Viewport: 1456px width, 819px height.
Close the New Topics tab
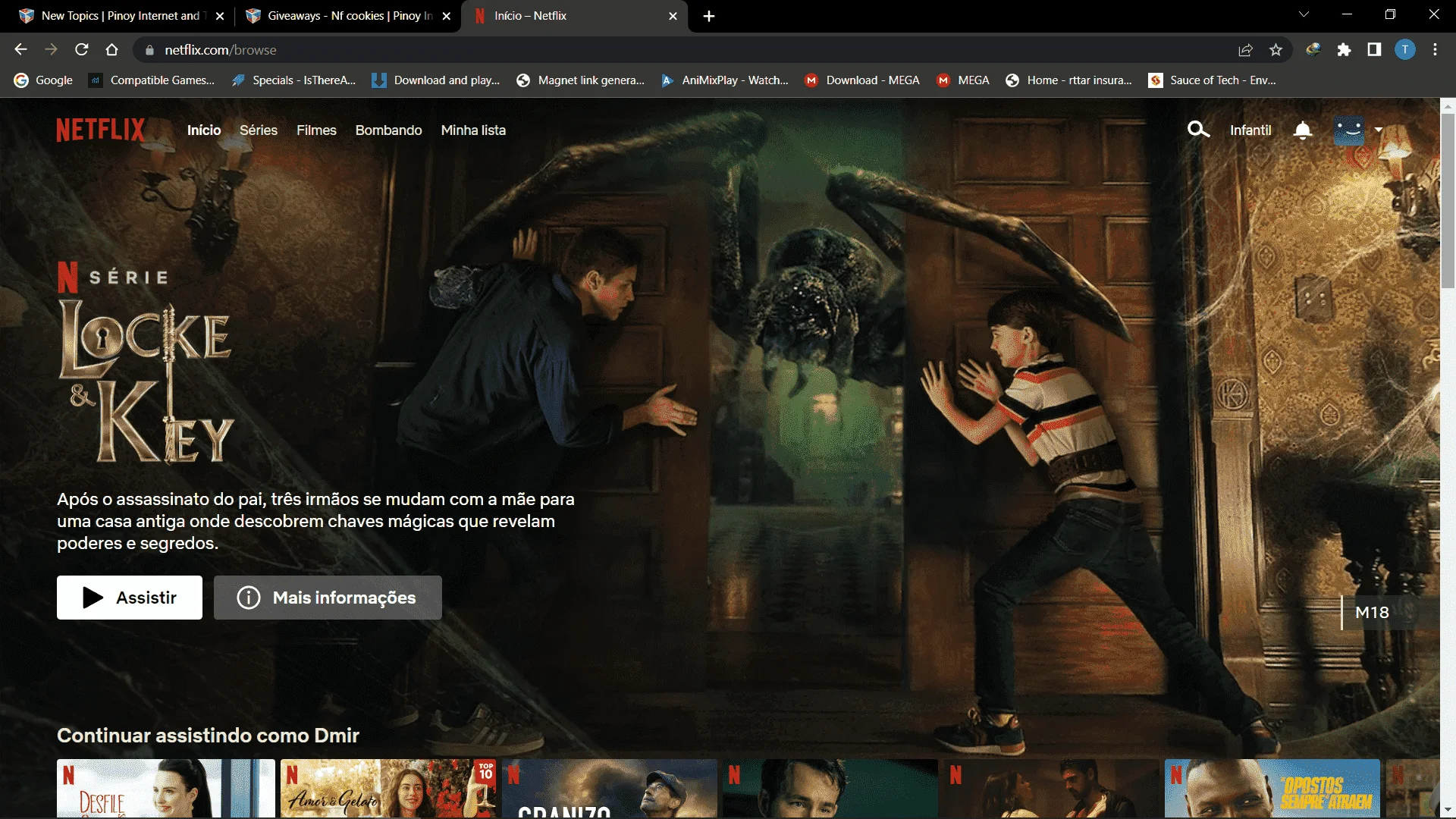pos(220,16)
